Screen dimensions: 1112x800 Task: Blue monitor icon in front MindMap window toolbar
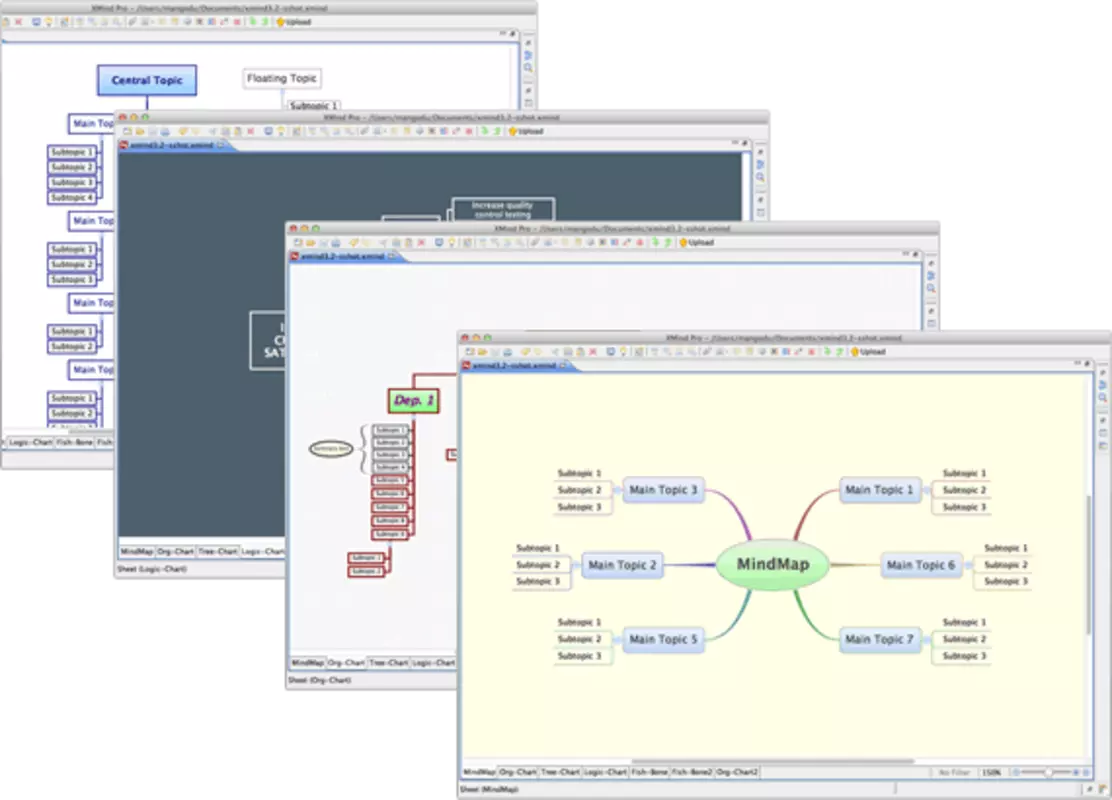pos(611,352)
